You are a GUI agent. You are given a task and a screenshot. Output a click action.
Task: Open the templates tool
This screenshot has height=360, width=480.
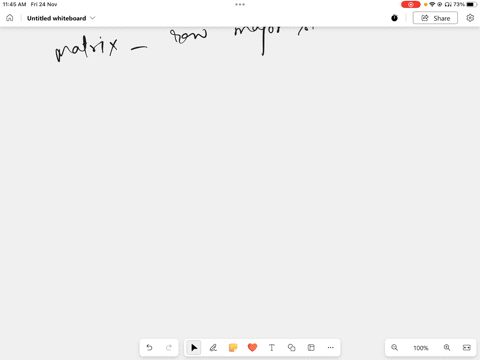click(x=311, y=348)
